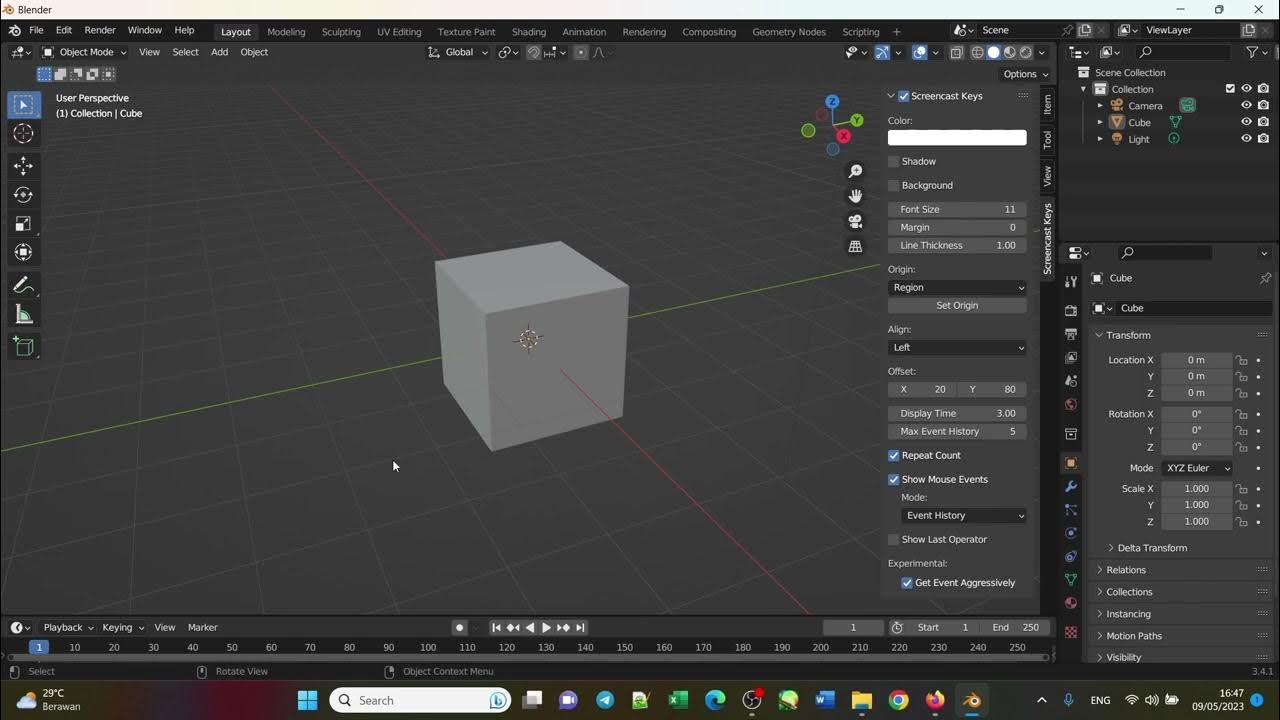Switch to the Sculpting workspace tab

tap(341, 32)
